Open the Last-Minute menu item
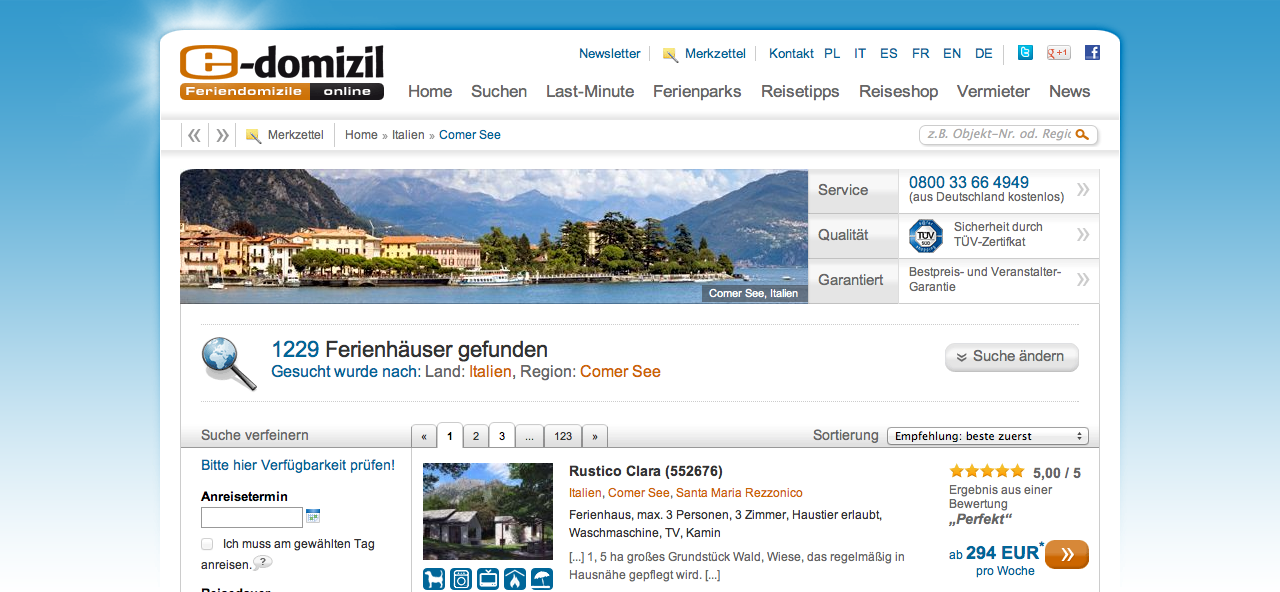This screenshot has height=592, width=1280. (x=589, y=91)
